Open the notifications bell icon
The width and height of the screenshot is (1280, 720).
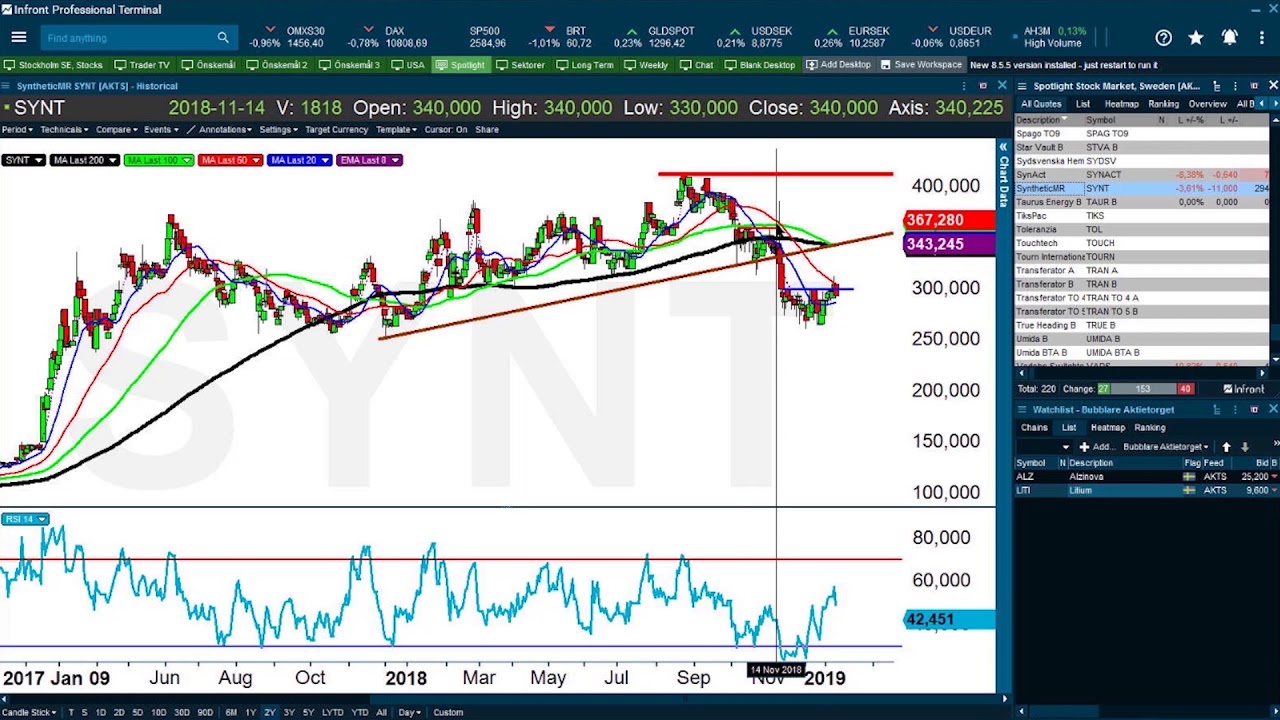tap(1229, 37)
